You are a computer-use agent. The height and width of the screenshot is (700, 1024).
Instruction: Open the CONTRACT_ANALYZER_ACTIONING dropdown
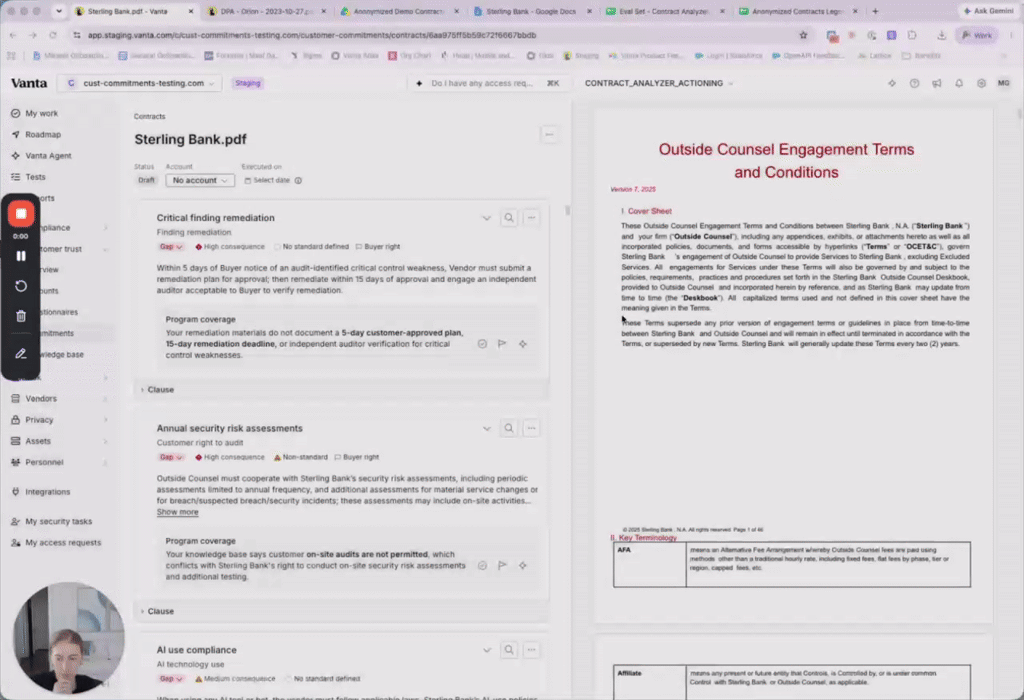tap(659, 84)
